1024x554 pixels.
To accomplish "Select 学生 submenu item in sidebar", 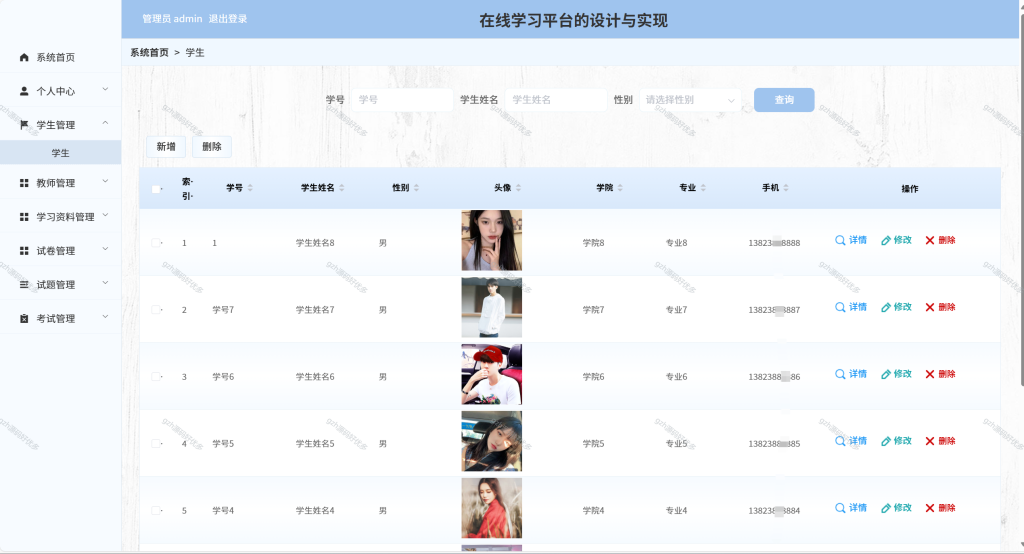I will click(x=61, y=153).
